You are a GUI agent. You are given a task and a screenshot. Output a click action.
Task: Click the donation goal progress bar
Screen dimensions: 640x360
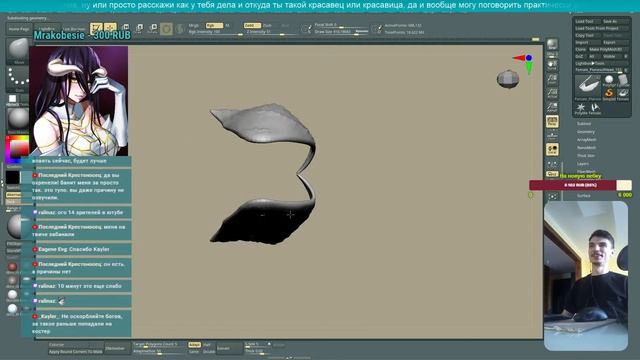pos(580,185)
